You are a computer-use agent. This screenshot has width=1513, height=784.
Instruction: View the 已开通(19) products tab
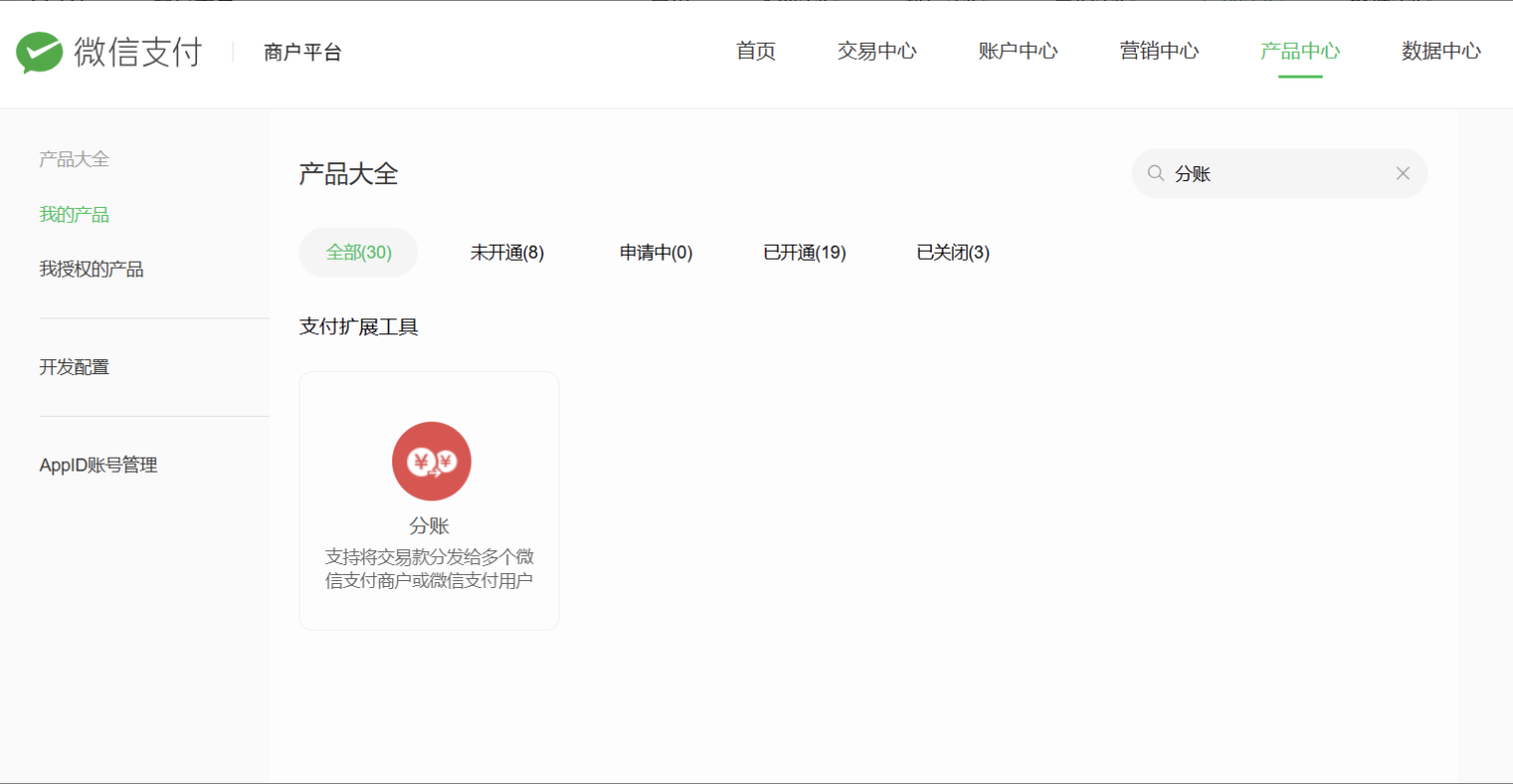804,253
